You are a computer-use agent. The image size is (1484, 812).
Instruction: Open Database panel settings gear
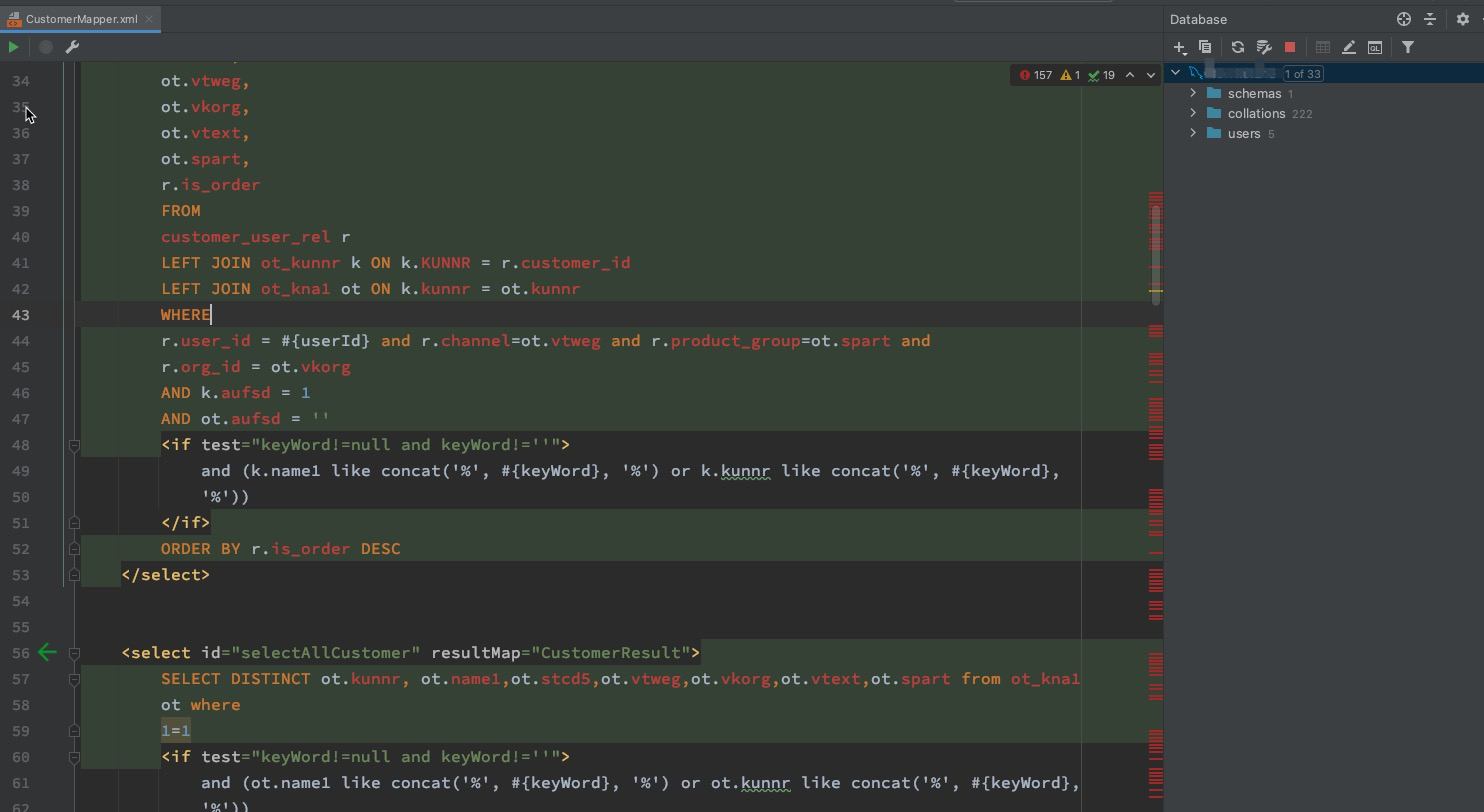pos(1462,18)
